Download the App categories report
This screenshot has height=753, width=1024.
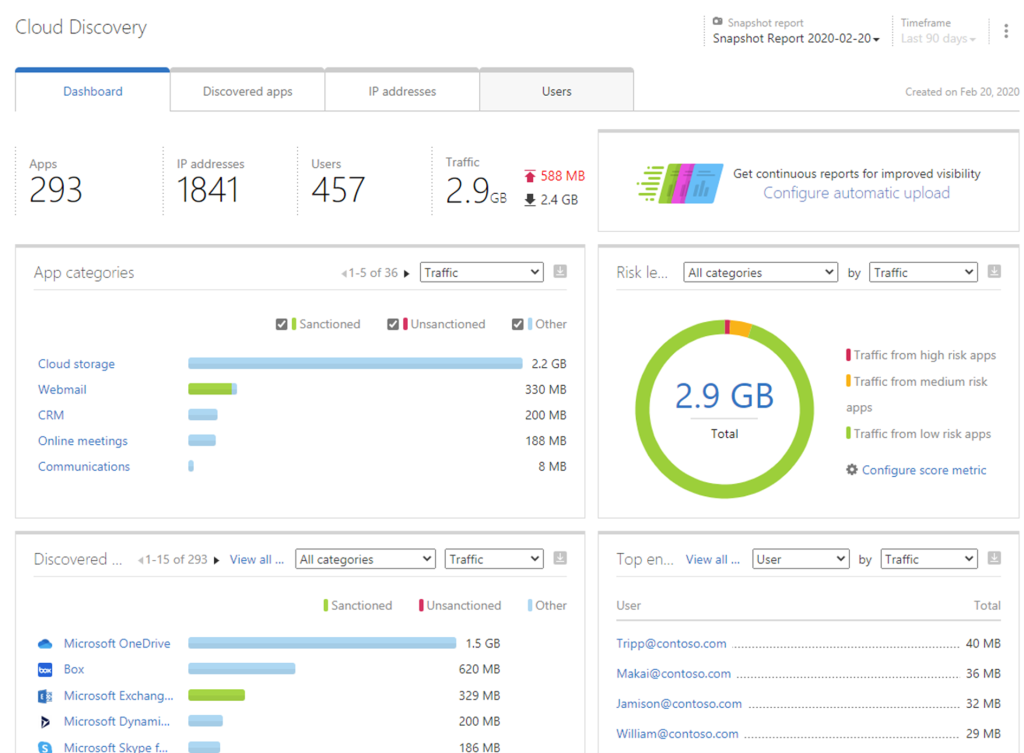pos(560,271)
